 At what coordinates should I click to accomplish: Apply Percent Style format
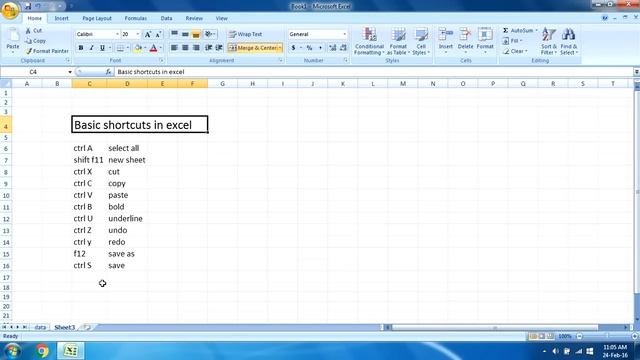(x=309, y=48)
